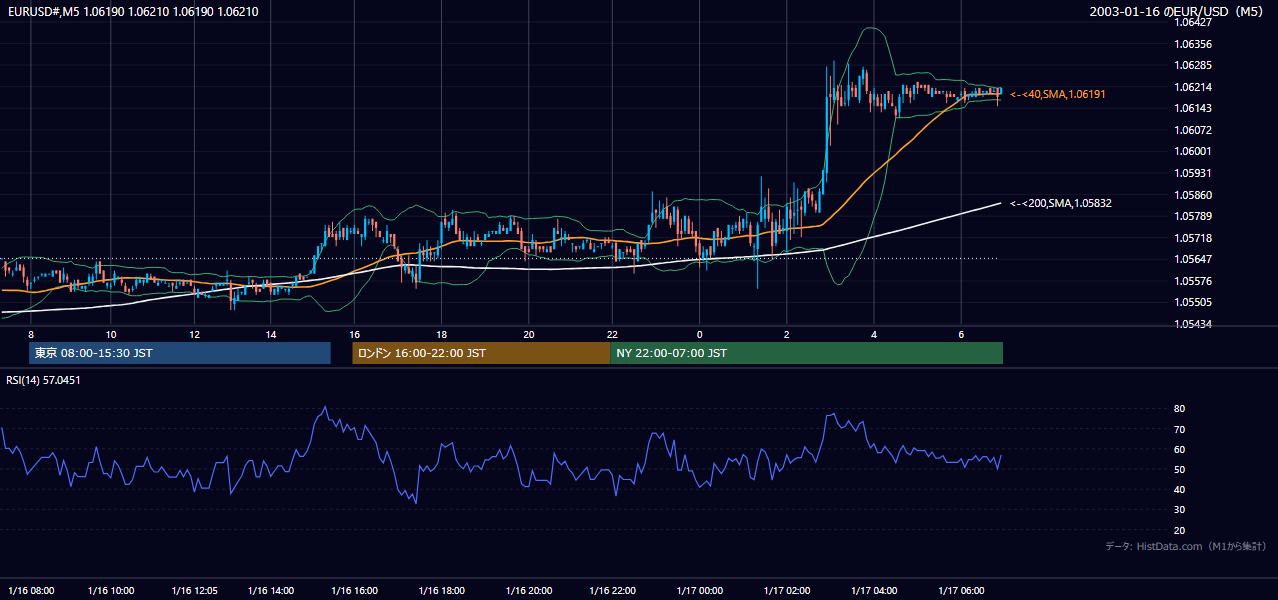This screenshot has width=1278, height=600.
Task: Click hour tick 8 under price chart
Action: (x=31, y=334)
